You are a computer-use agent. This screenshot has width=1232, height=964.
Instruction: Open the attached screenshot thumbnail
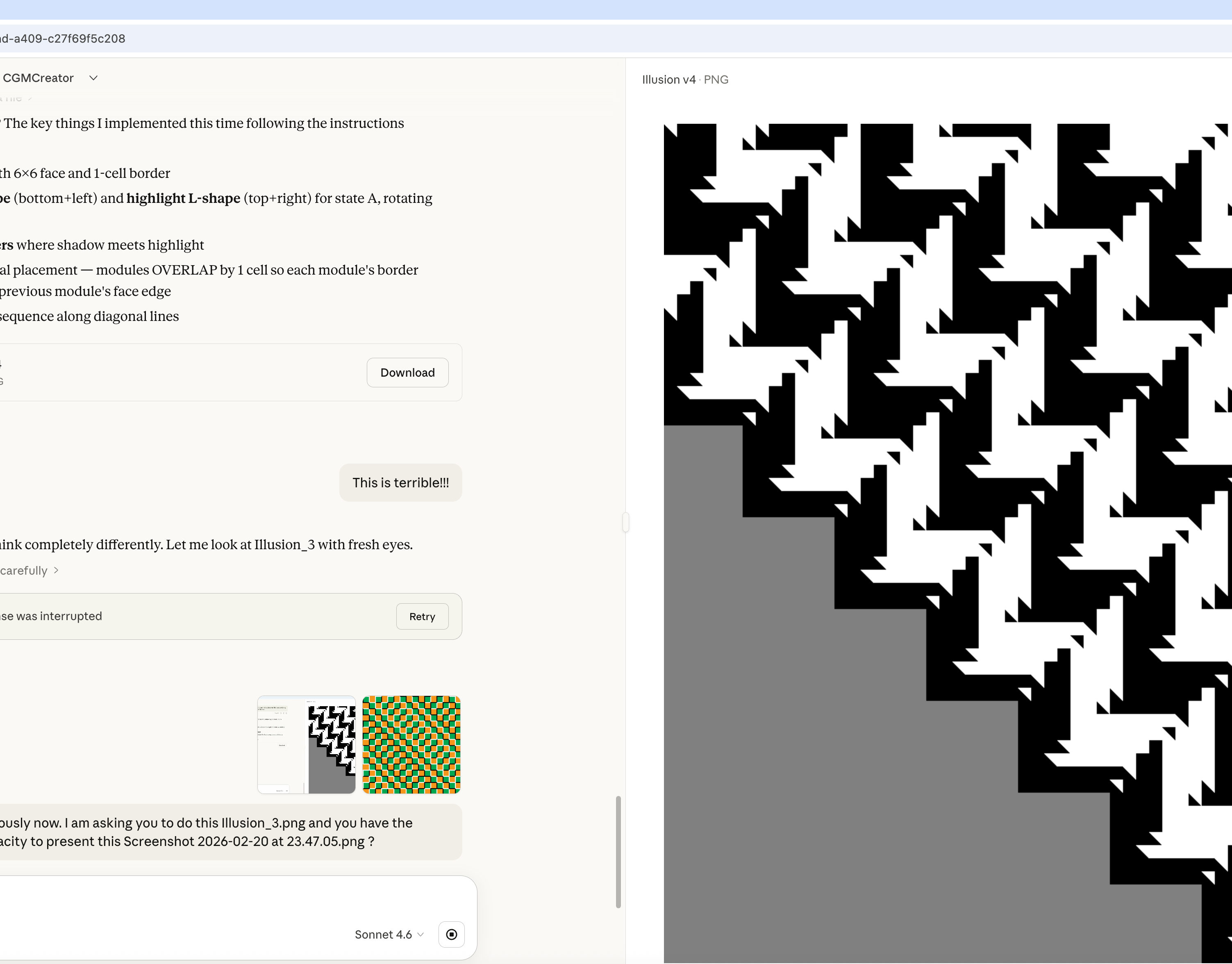click(307, 744)
